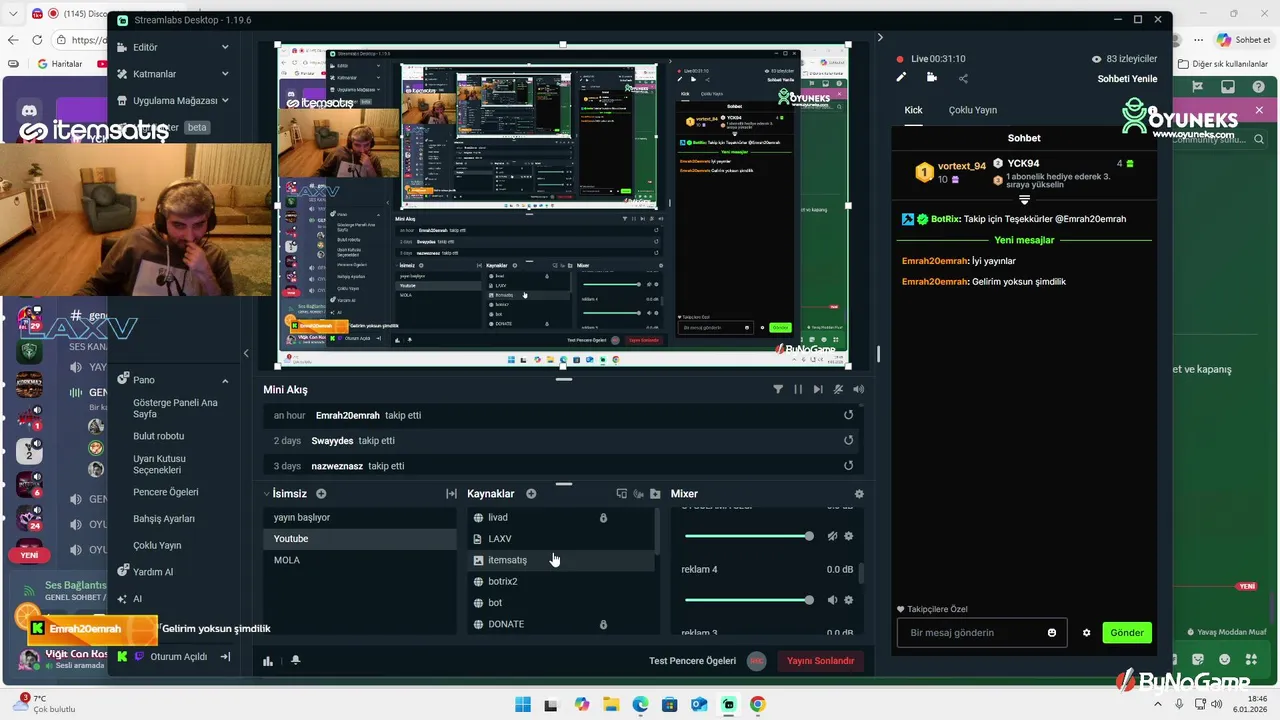This screenshot has height=720, width=1280.
Task: Click Test Pencere Öğeleri button
Action: pyautogui.click(x=692, y=661)
